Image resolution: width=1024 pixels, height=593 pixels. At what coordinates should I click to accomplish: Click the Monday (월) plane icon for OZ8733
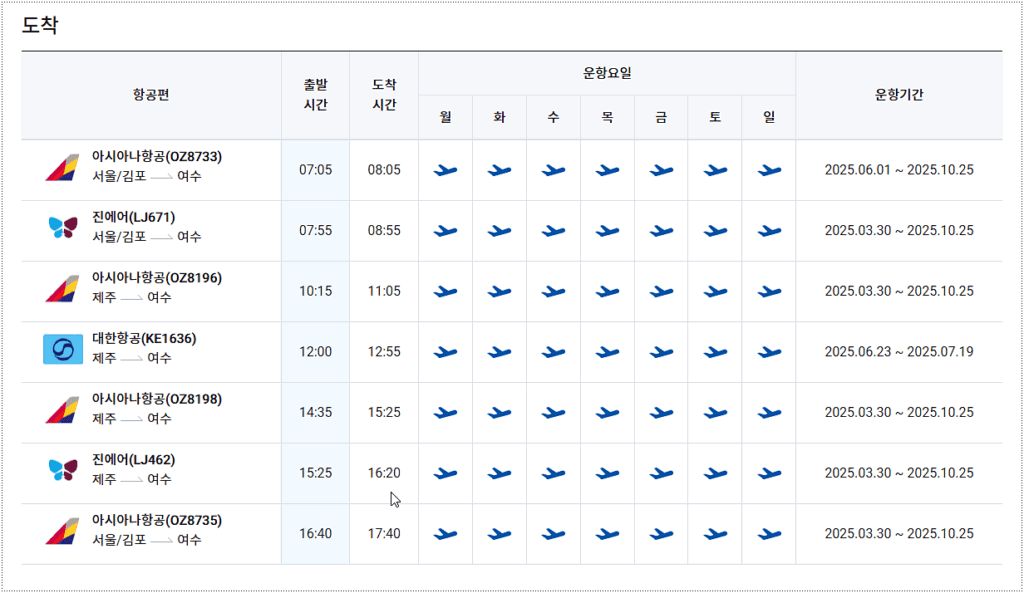tap(445, 170)
